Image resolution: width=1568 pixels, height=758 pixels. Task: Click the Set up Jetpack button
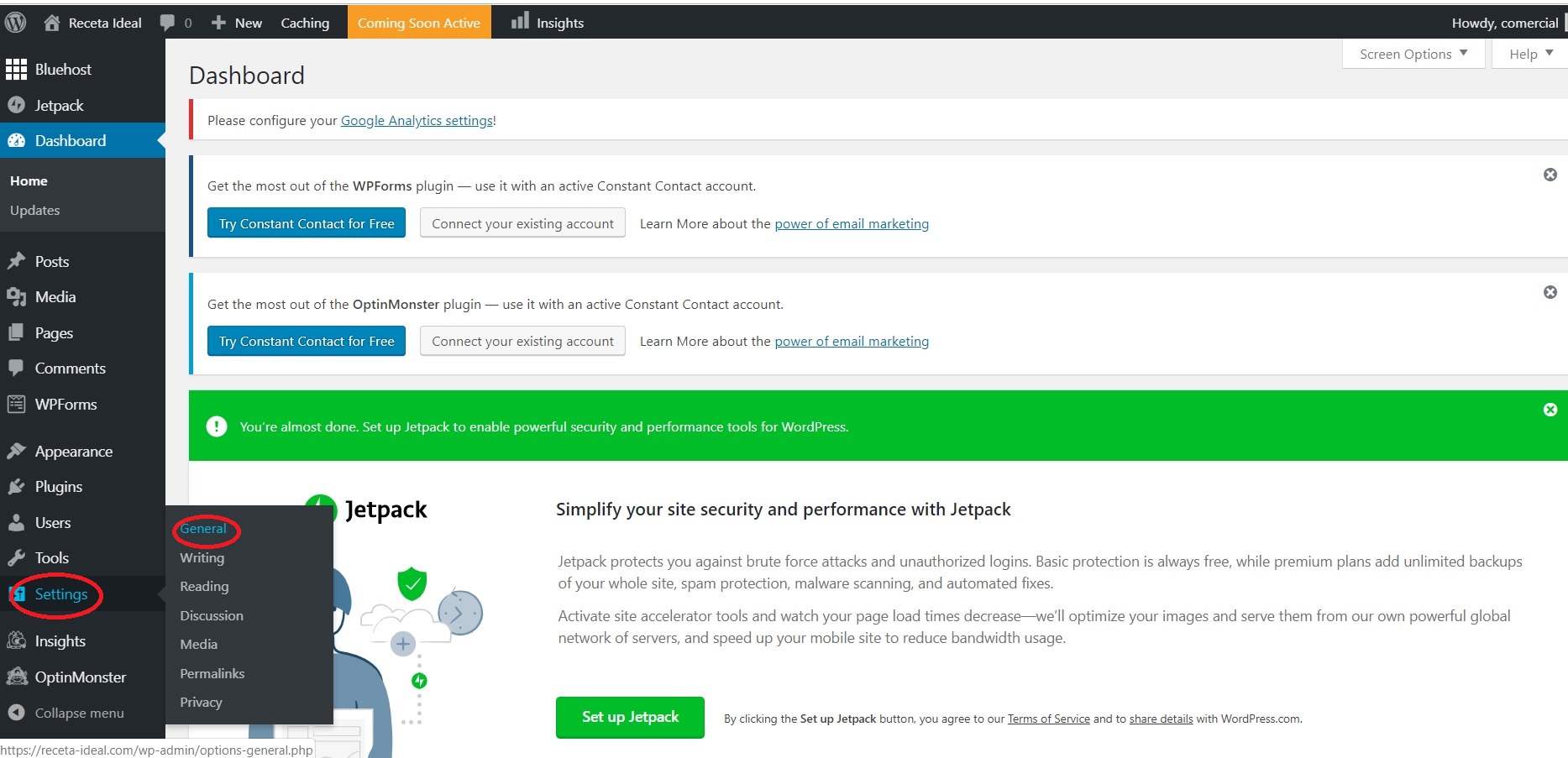(x=630, y=717)
